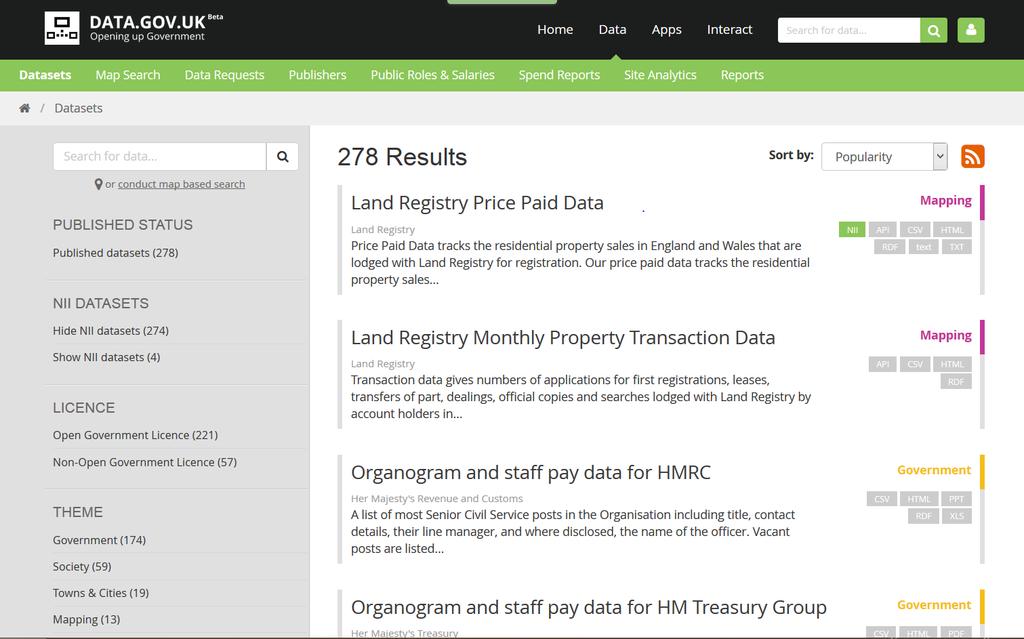Click HTML badge on Land Registry Price Paid Data
This screenshot has width=1024, height=639.
point(952,229)
